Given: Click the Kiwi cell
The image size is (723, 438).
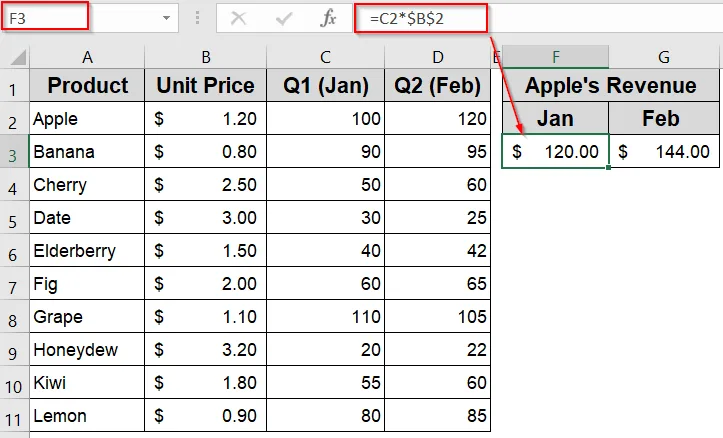Looking at the screenshot, I should pos(87,382).
